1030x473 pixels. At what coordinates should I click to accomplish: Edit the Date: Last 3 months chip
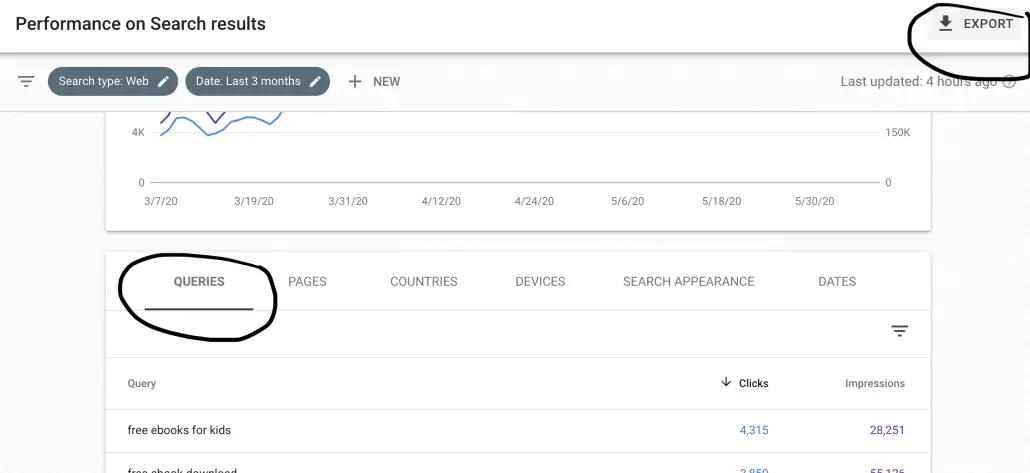point(258,81)
